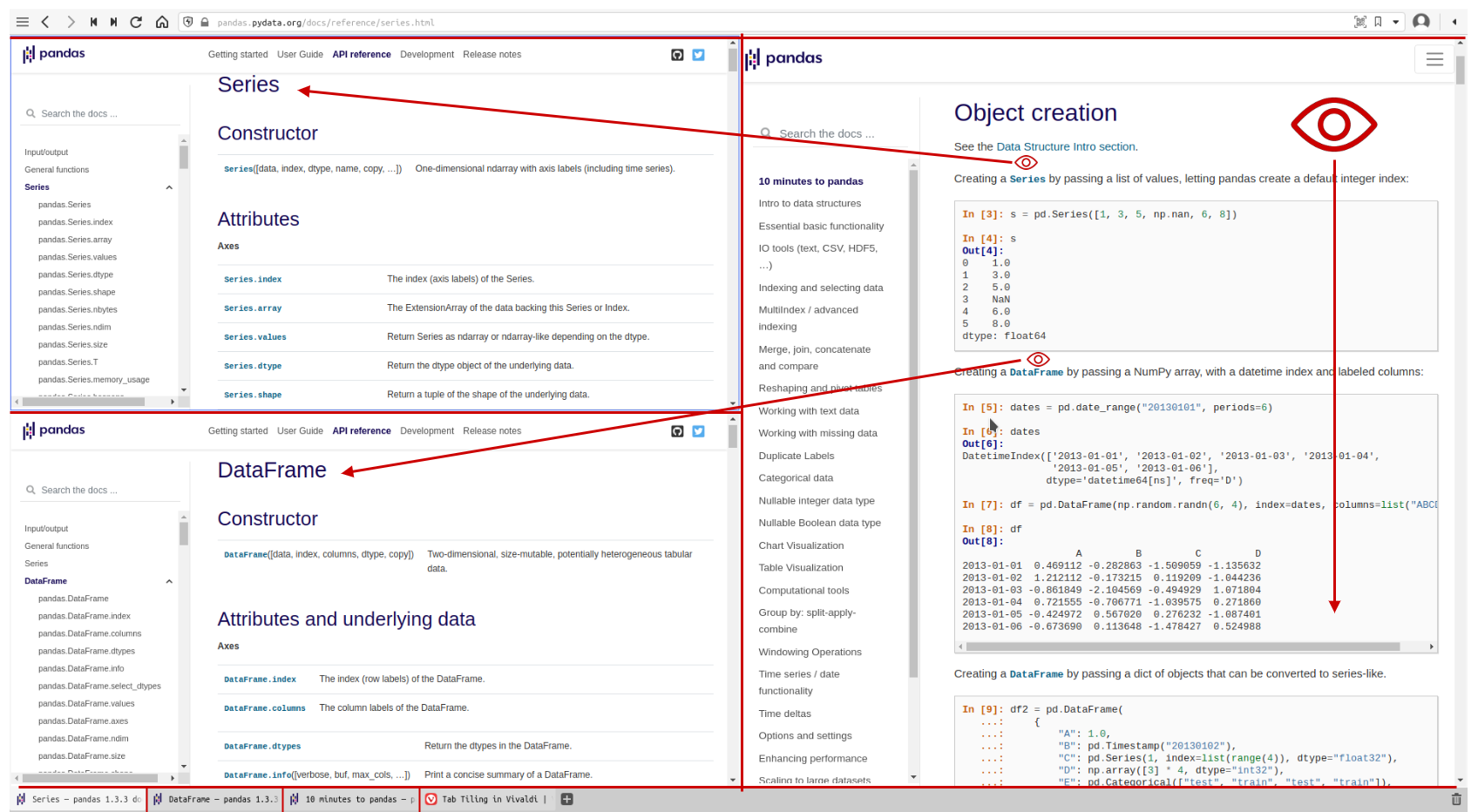The image size is (1478, 812).
Task: Open General functions in Series pane sidebar
Action: pyautogui.click(x=57, y=170)
